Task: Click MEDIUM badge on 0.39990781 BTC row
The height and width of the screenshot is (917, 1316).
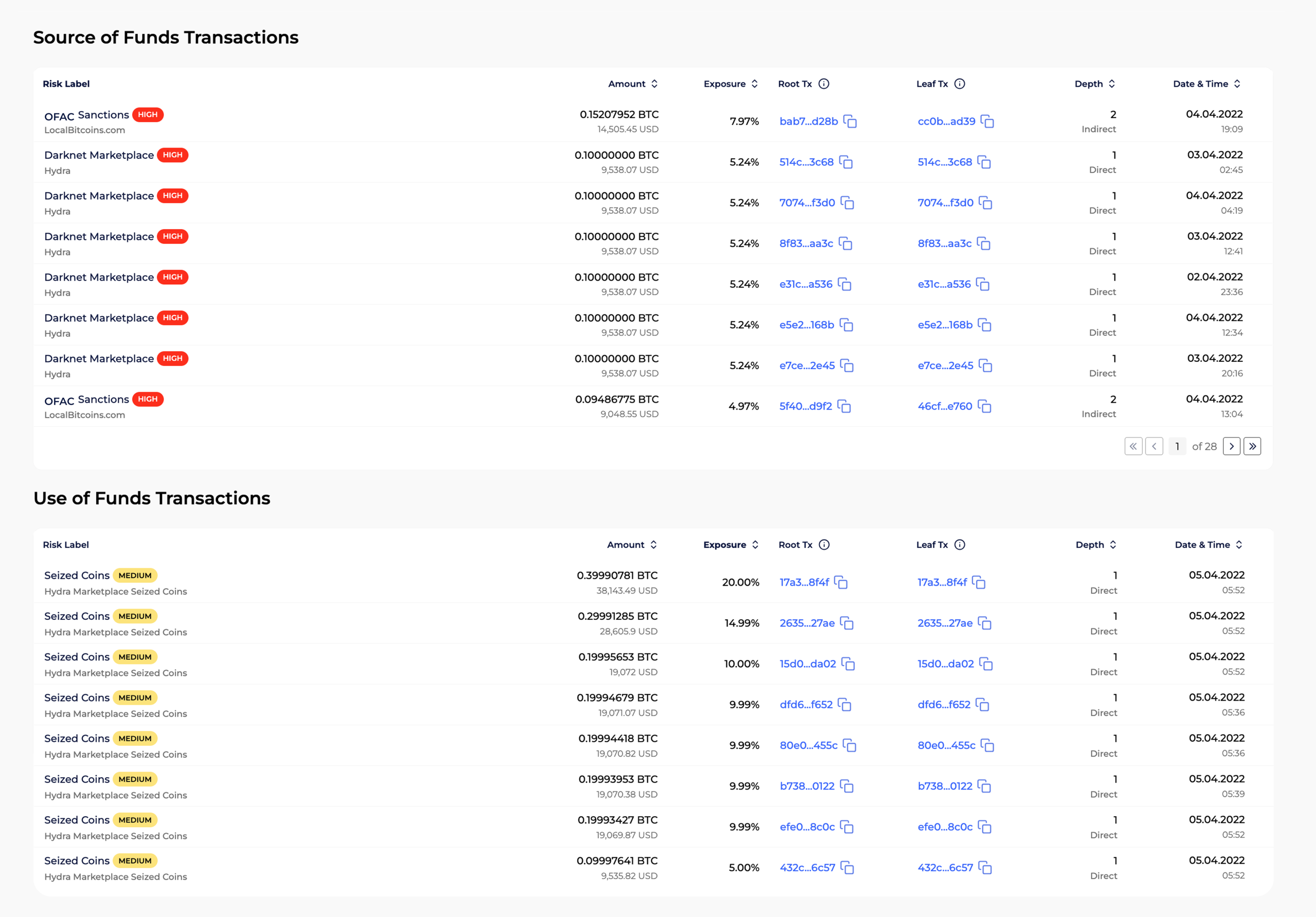Action: point(135,575)
